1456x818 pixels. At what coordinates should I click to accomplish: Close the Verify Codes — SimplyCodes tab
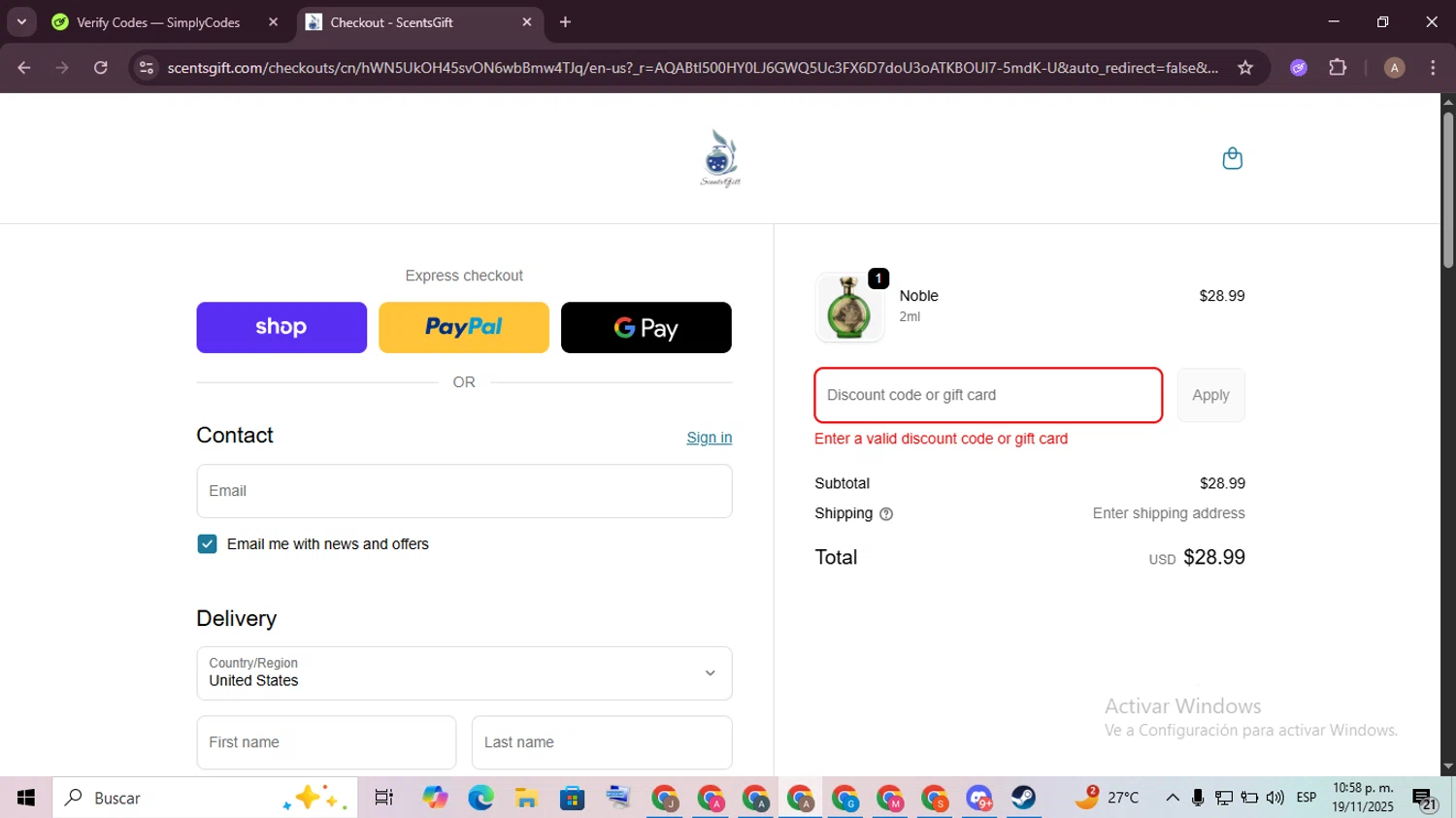coord(273,22)
